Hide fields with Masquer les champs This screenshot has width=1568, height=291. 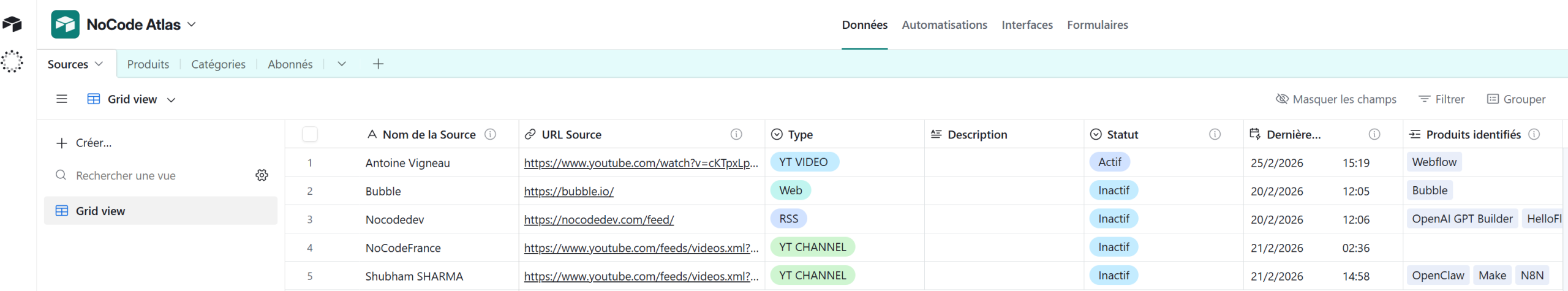(x=1336, y=99)
